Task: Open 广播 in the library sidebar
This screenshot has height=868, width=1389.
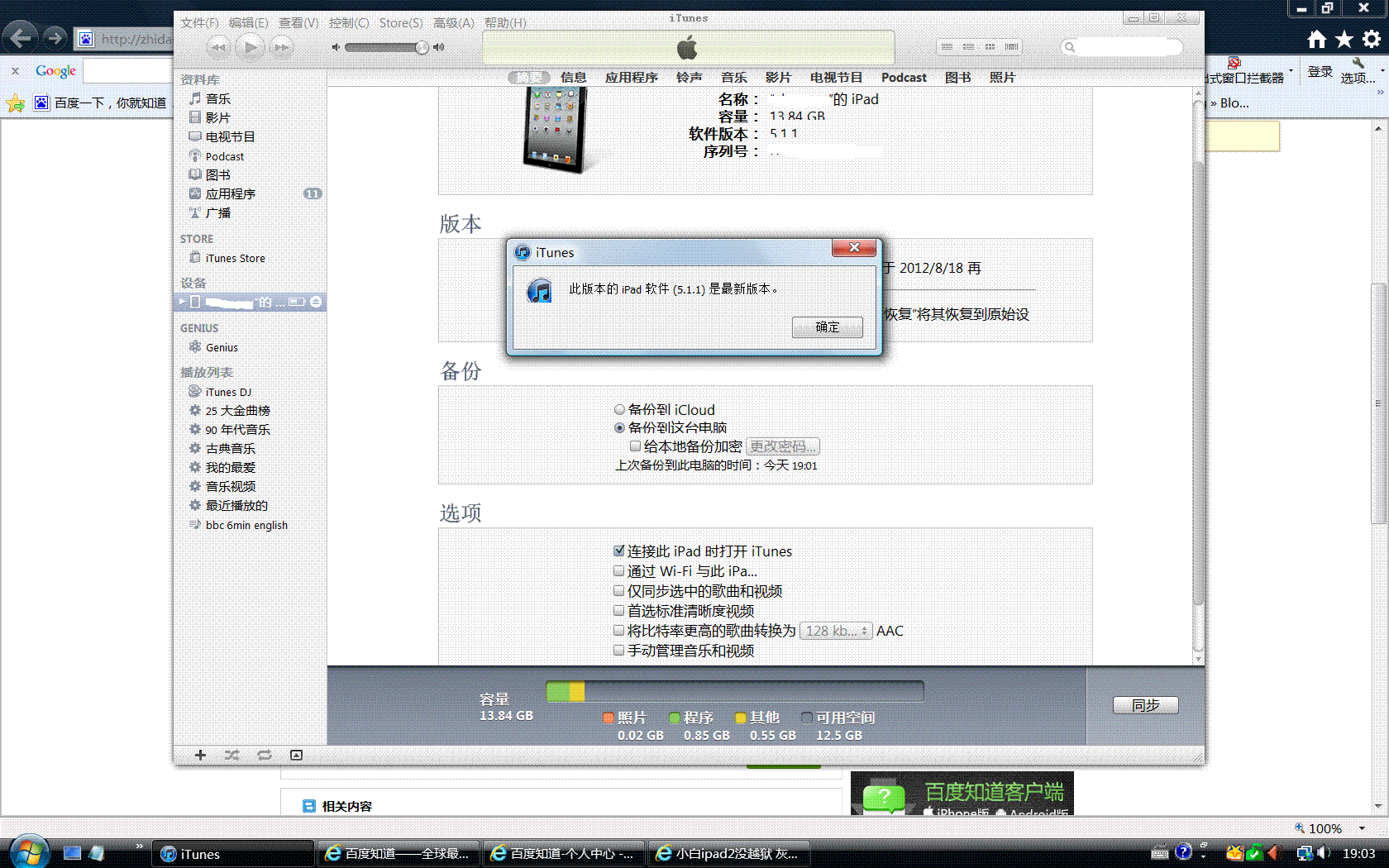Action: pyautogui.click(x=218, y=212)
